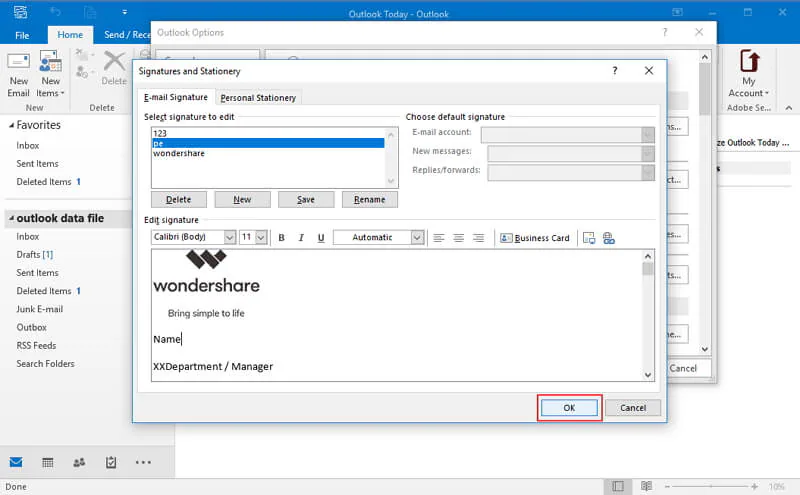Collapse the Favorites folder group
Image resolution: width=800 pixels, height=495 pixels.
11,126
